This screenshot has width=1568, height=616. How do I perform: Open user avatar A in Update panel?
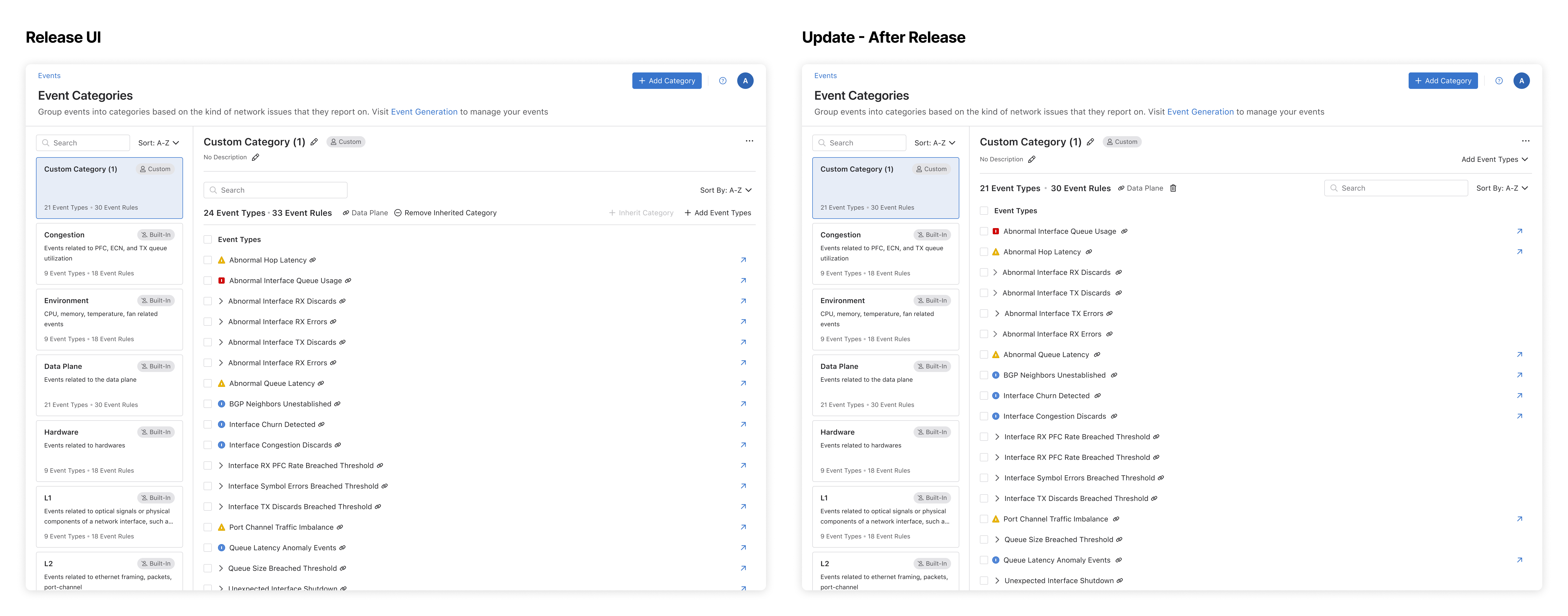point(1522,81)
